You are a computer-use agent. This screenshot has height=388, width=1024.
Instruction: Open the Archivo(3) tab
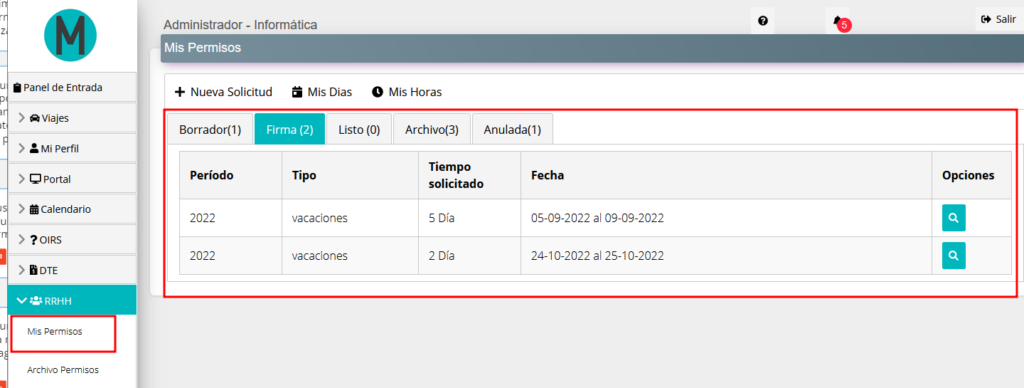[x=432, y=129]
